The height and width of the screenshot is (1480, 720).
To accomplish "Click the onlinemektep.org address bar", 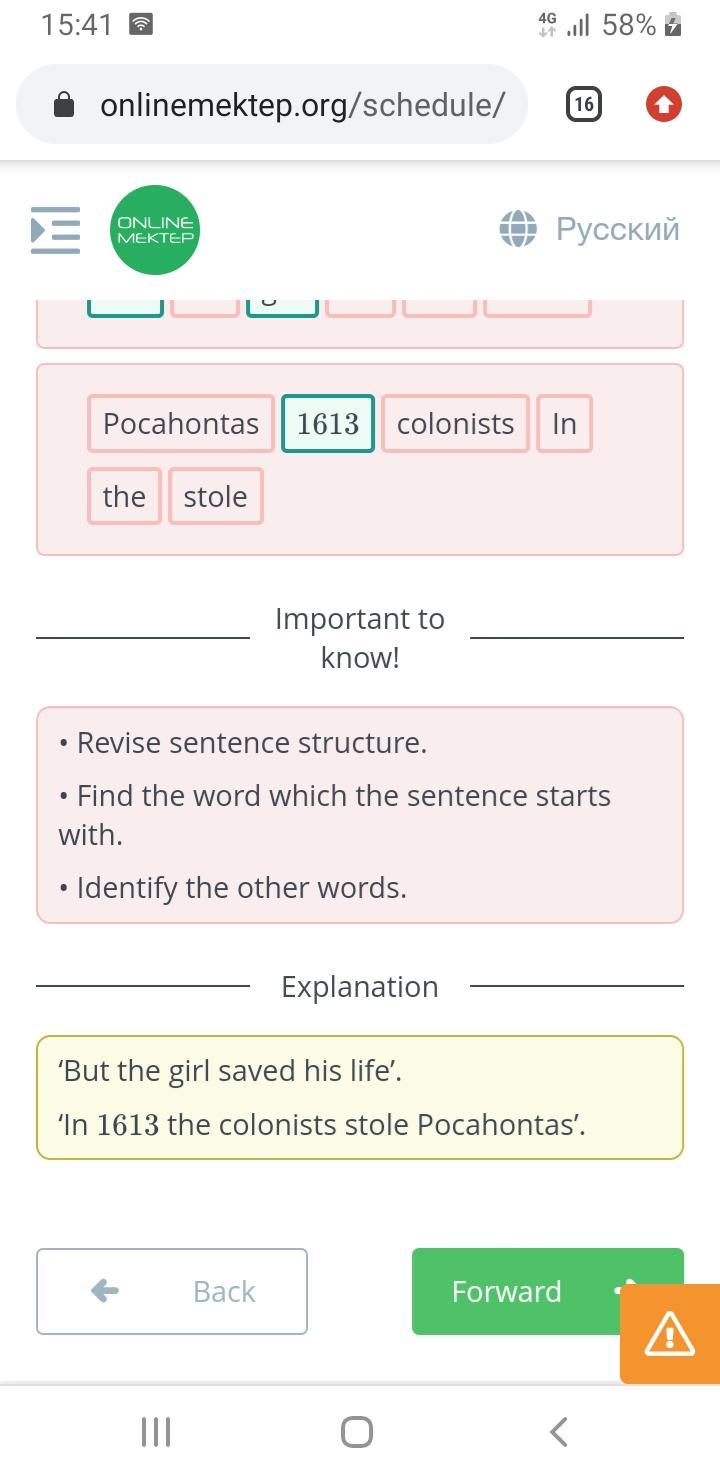I will 300,105.
